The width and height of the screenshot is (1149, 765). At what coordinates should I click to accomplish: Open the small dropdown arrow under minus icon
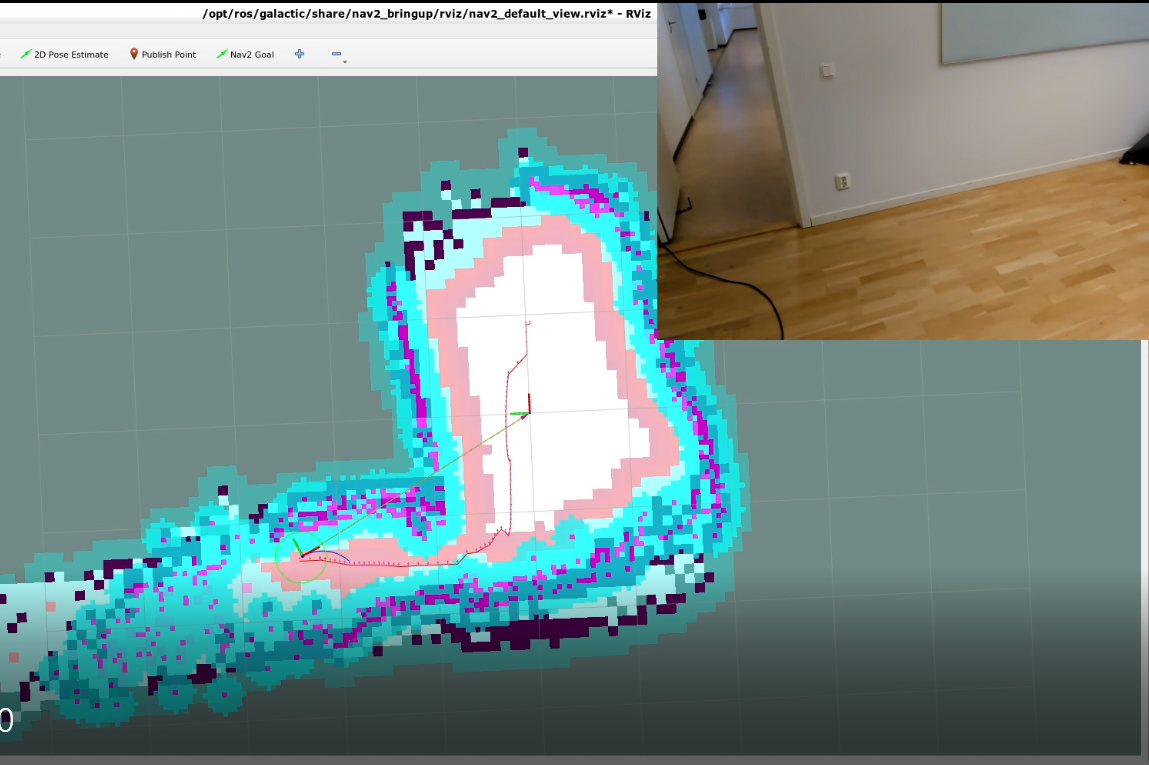tap(345, 62)
